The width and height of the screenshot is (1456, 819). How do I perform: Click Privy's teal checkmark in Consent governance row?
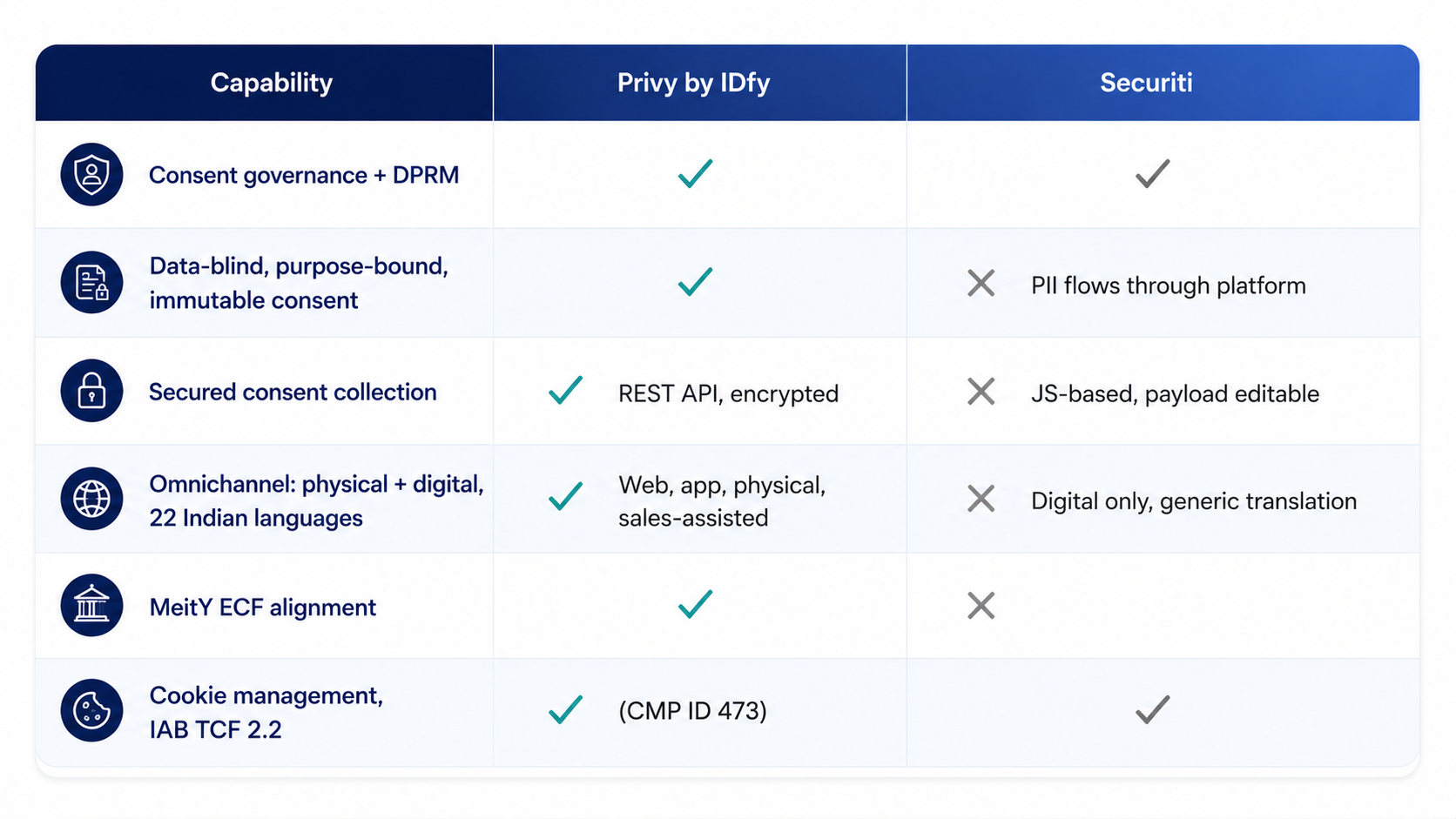696,174
